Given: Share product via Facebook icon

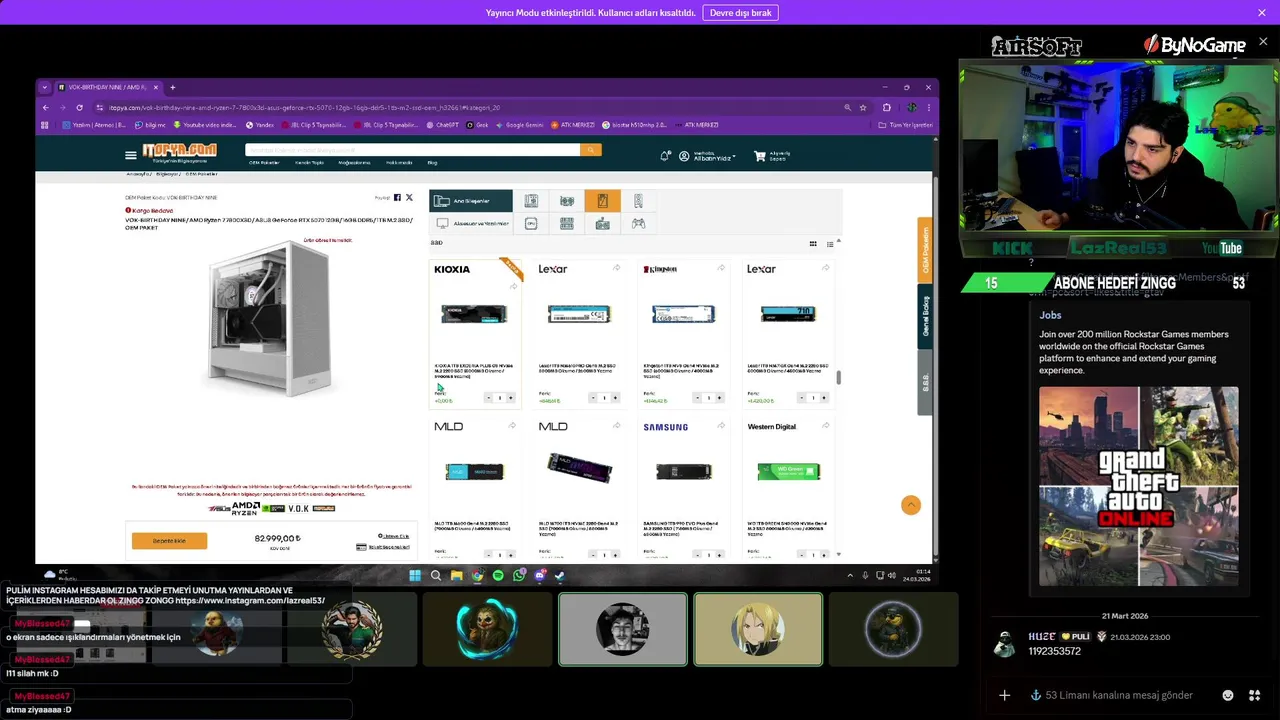Looking at the screenshot, I should tap(397, 198).
